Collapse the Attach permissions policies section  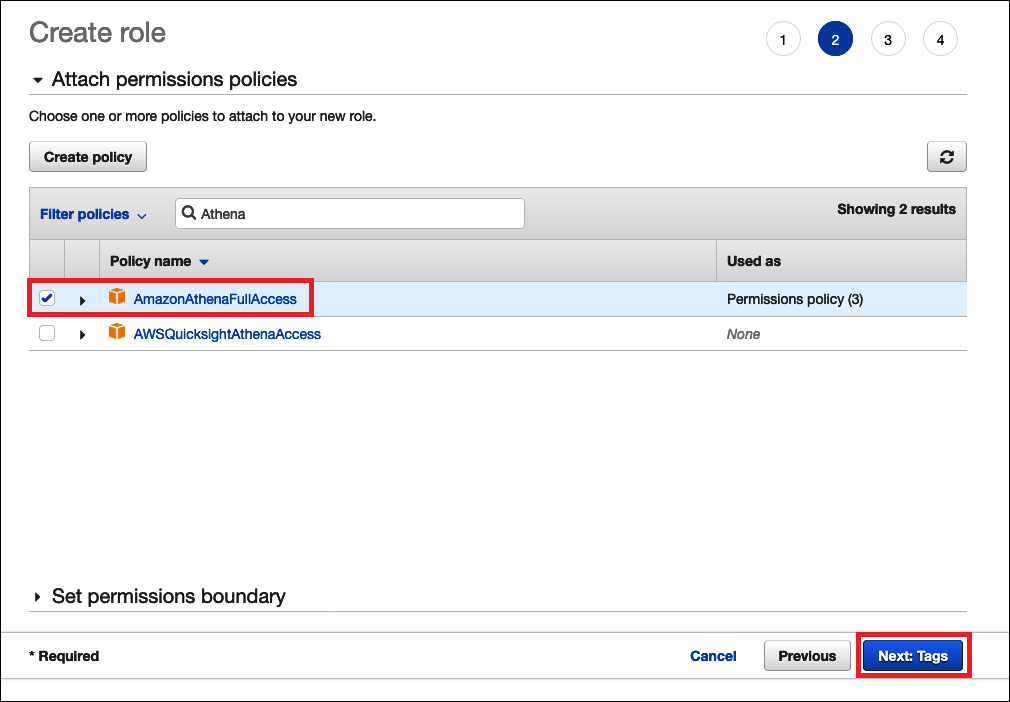coord(37,79)
